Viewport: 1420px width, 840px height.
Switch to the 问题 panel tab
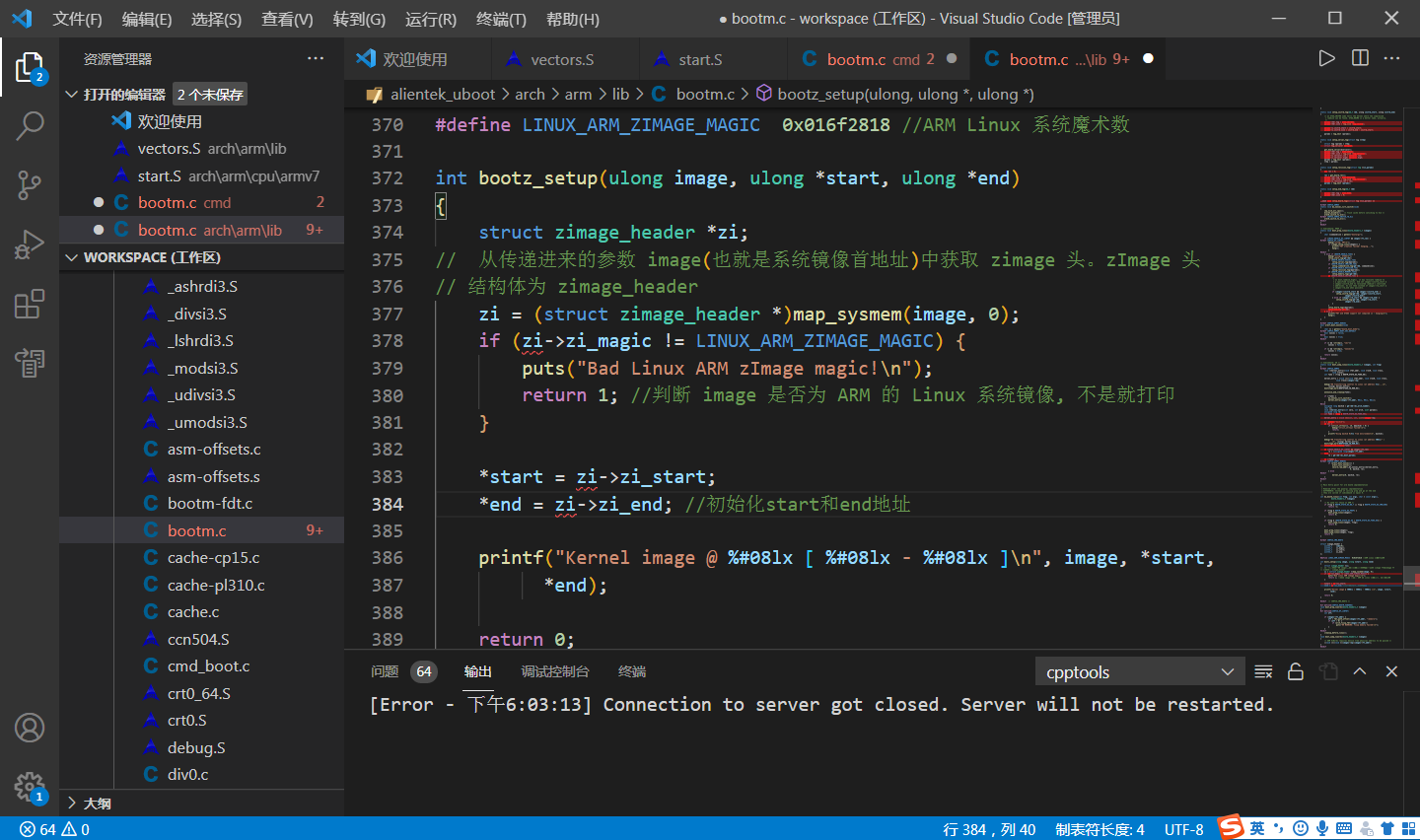[x=385, y=671]
